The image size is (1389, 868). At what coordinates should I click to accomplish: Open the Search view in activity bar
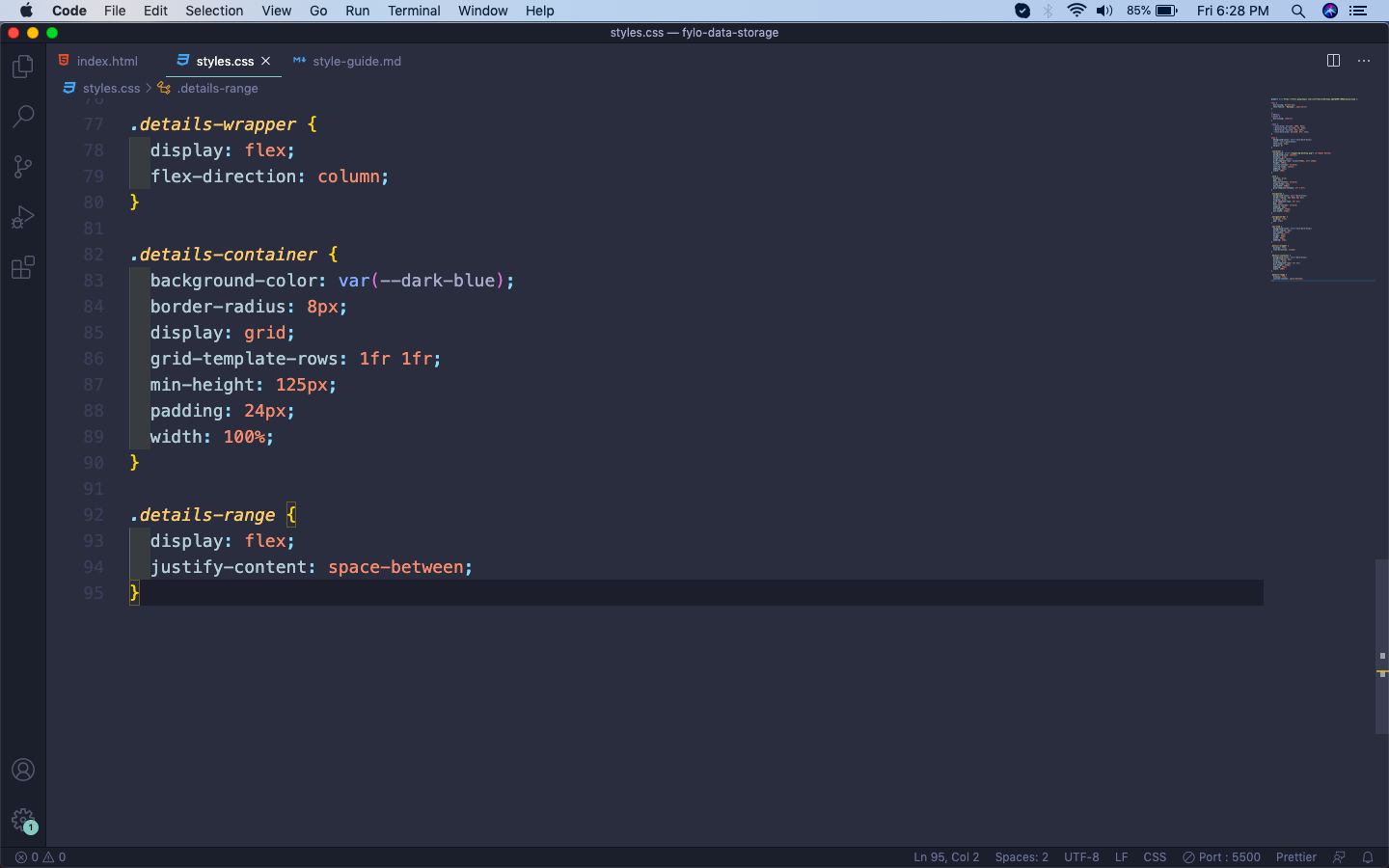coord(23,117)
